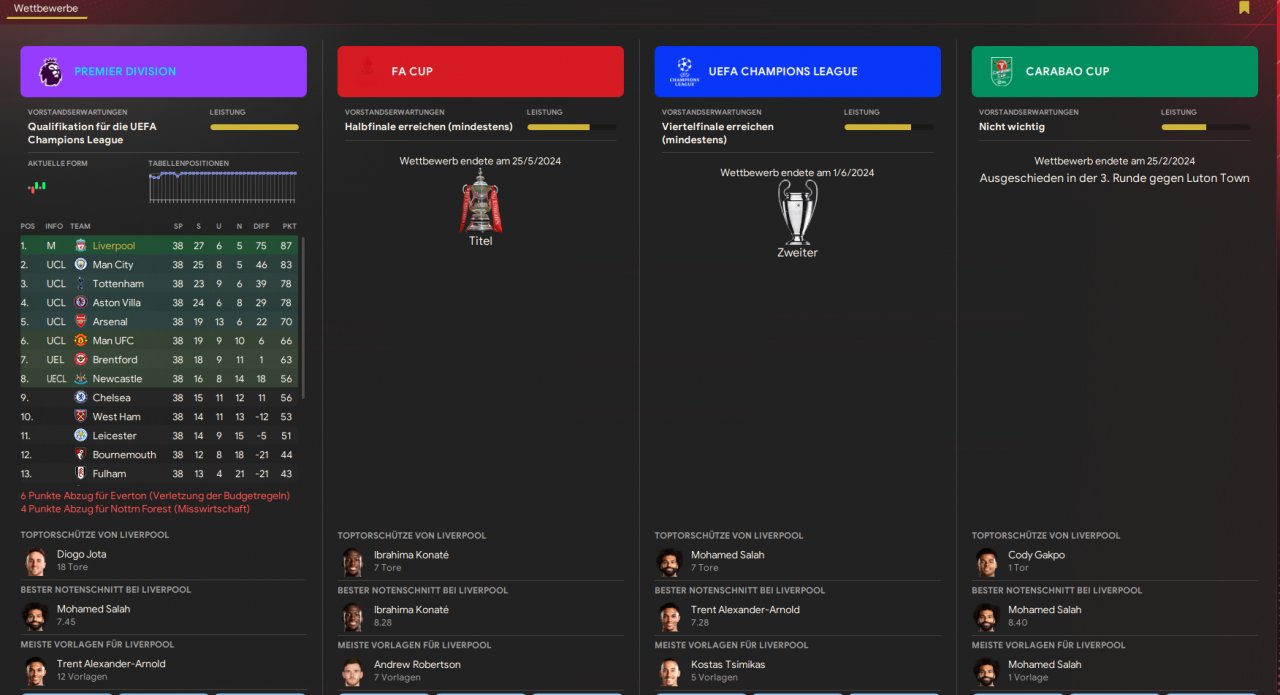Viewport: 1280px width, 695px height.
Task: Click the UEFA Champions League logo
Action: coord(684,71)
